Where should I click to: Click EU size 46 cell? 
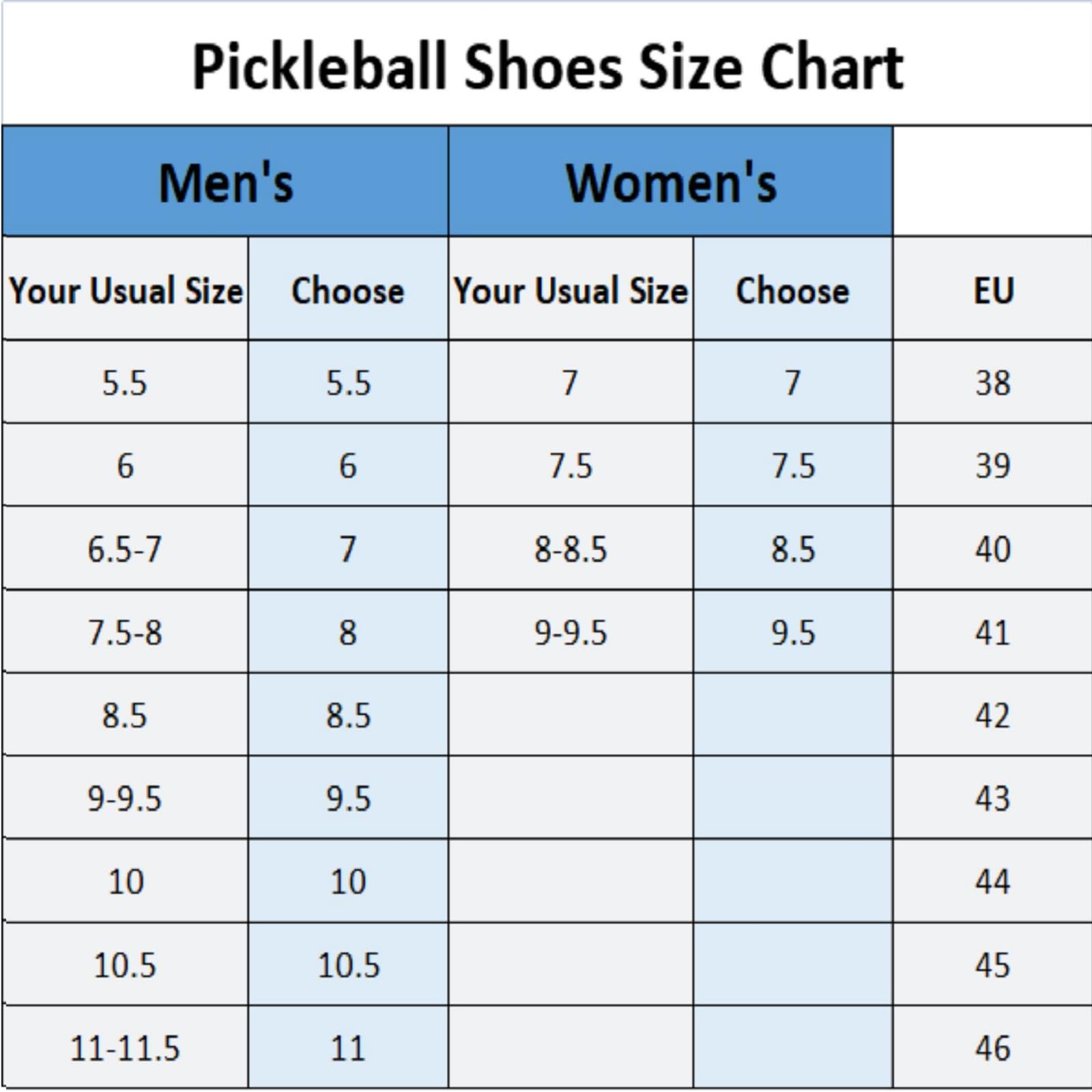coord(993,1048)
